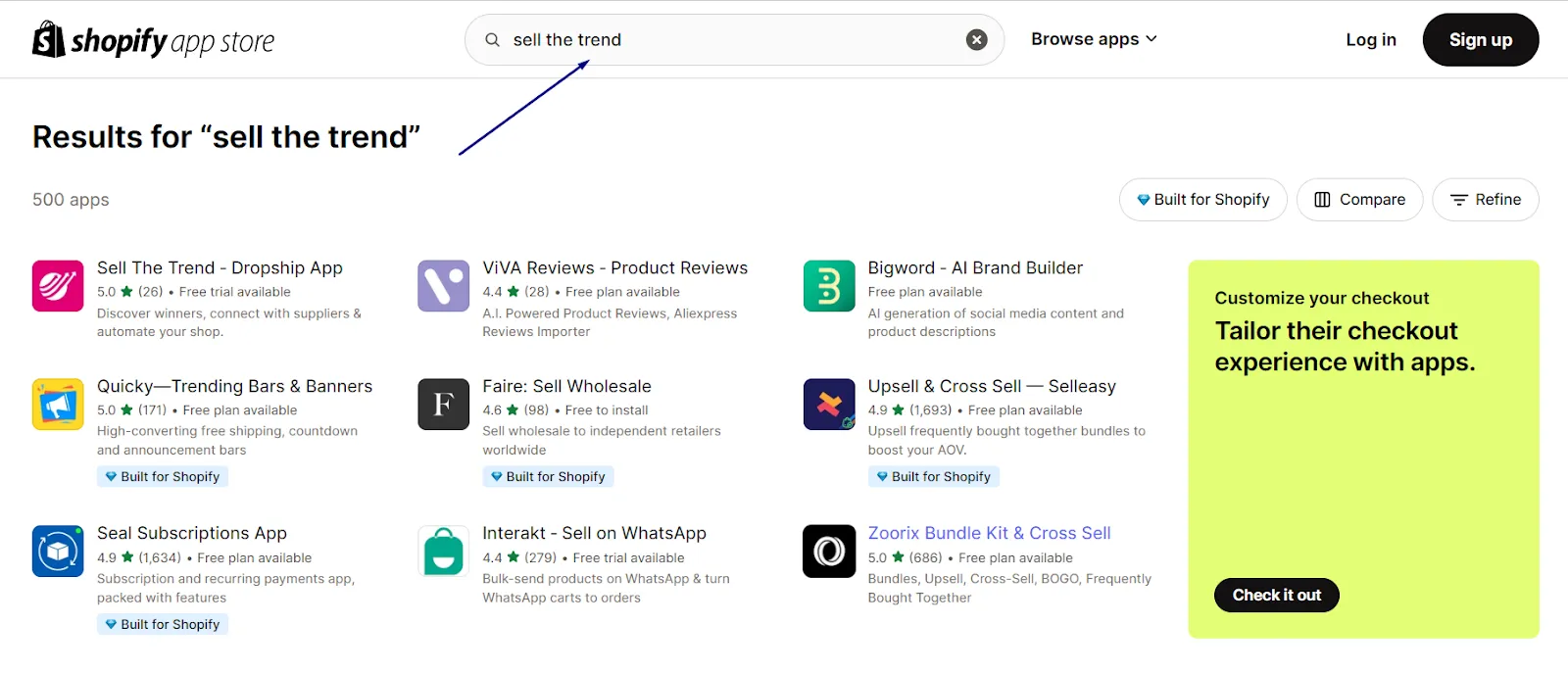The image size is (1568, 673).
Task: Open 'Seal Subscriptions App' title
Action: [x=192, y=534]
